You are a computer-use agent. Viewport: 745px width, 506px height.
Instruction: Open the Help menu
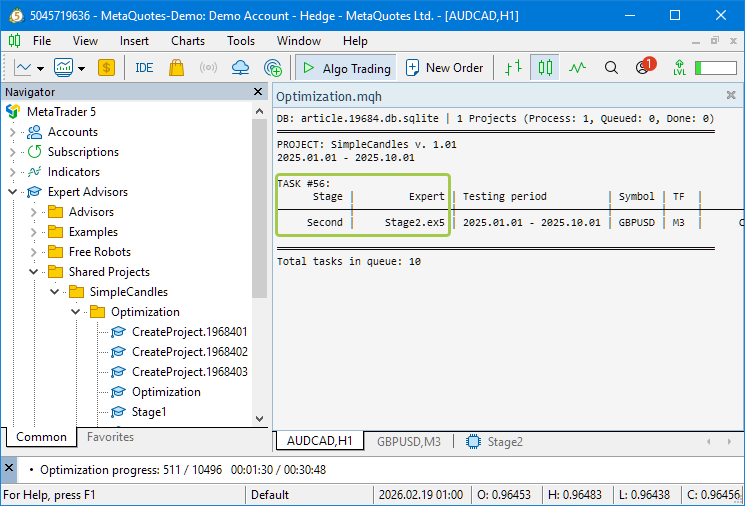click(x=355, y=41)
